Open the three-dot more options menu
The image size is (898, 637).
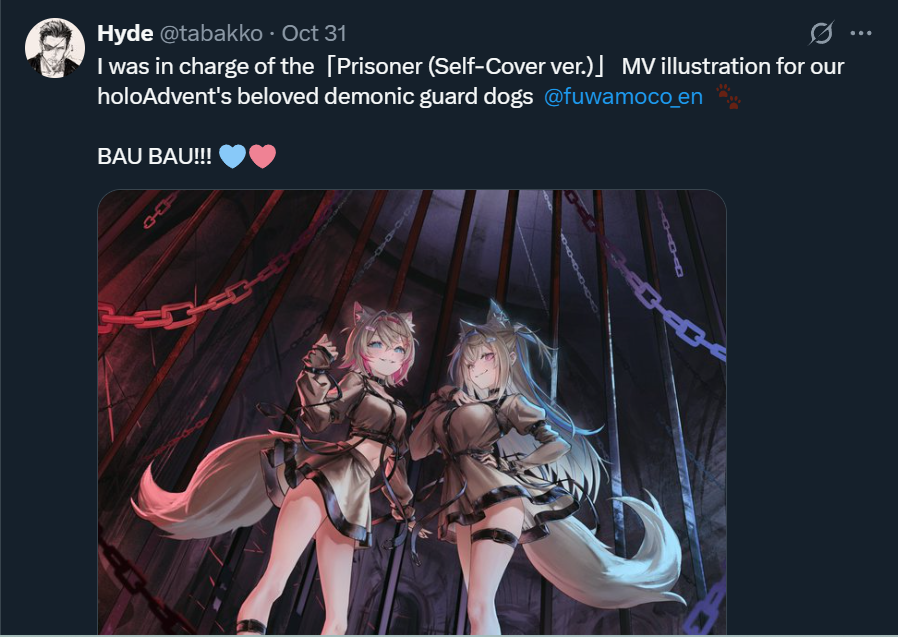[861, 33]
